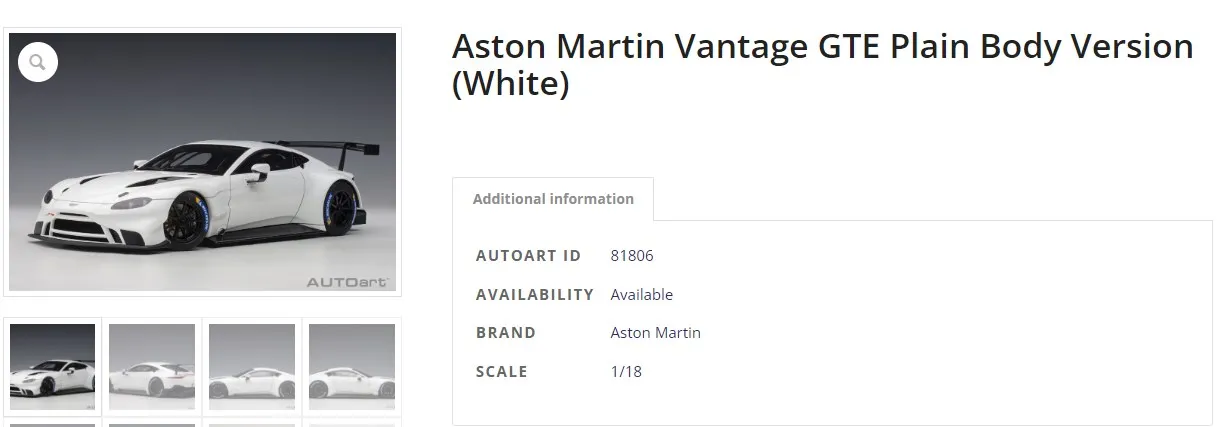Click the AUTOART ID label
This screenshot has height=427, width=1217.
pos(528,256)
